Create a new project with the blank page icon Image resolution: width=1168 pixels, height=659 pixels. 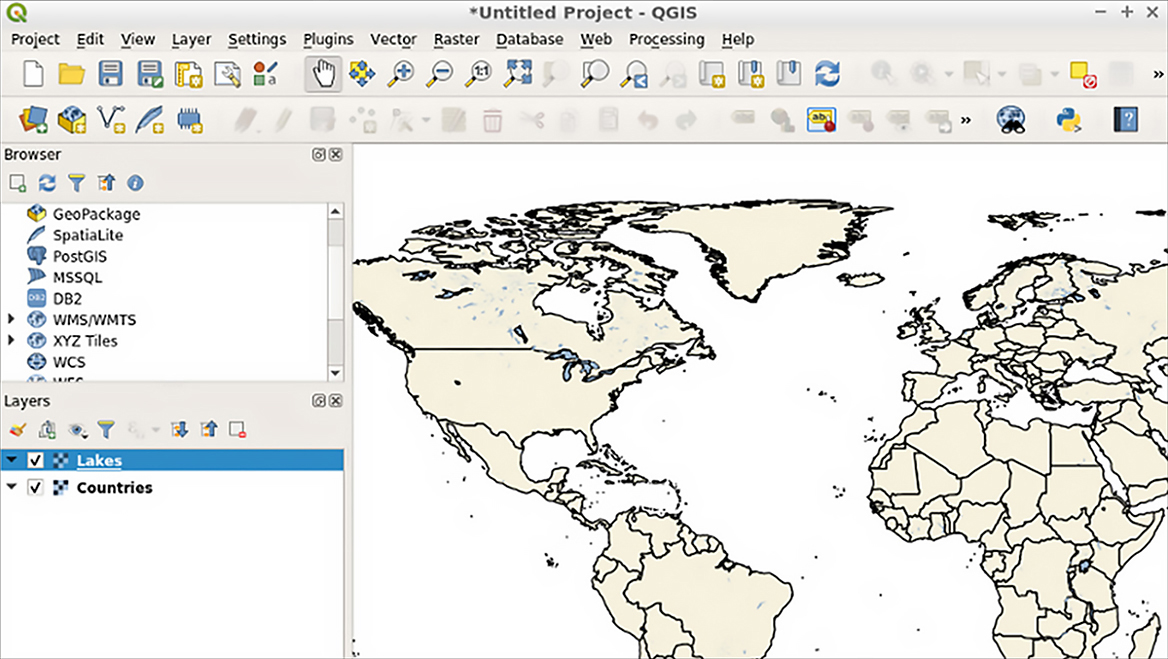[34, 74]
